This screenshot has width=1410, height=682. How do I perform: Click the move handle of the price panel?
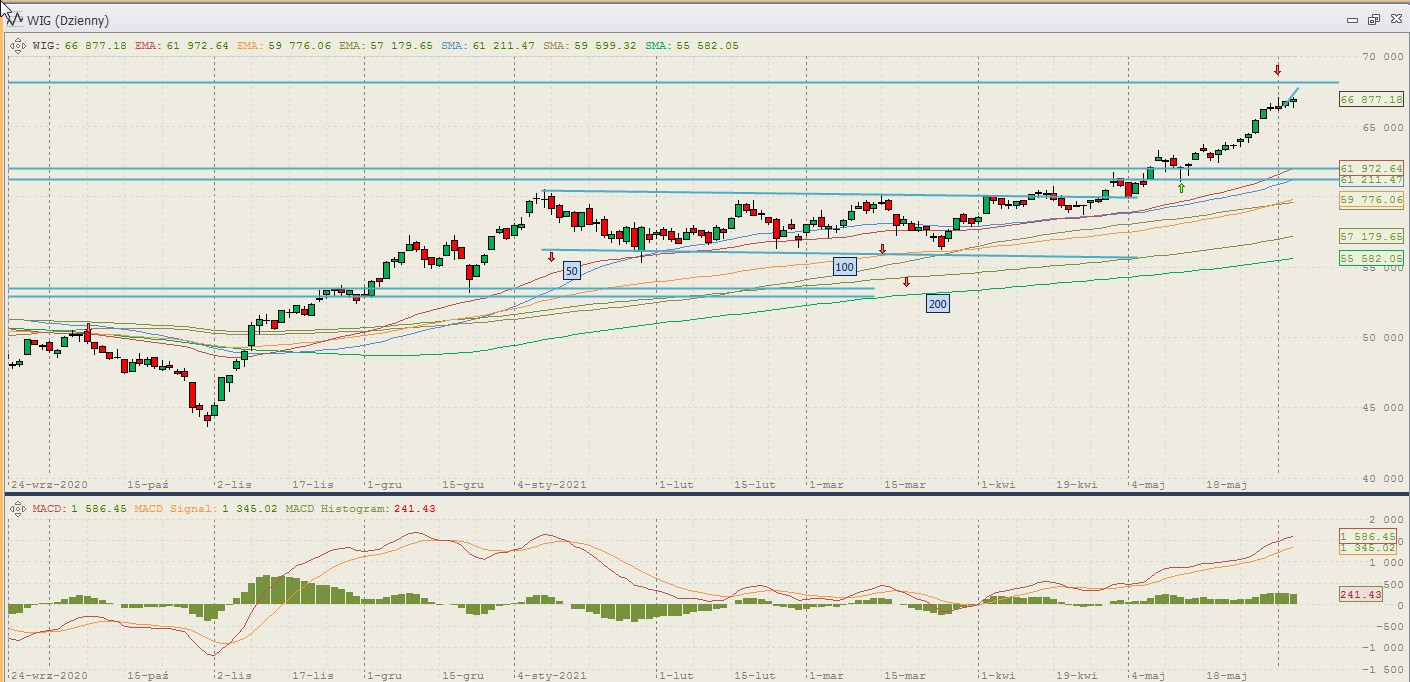coord(18,45)
